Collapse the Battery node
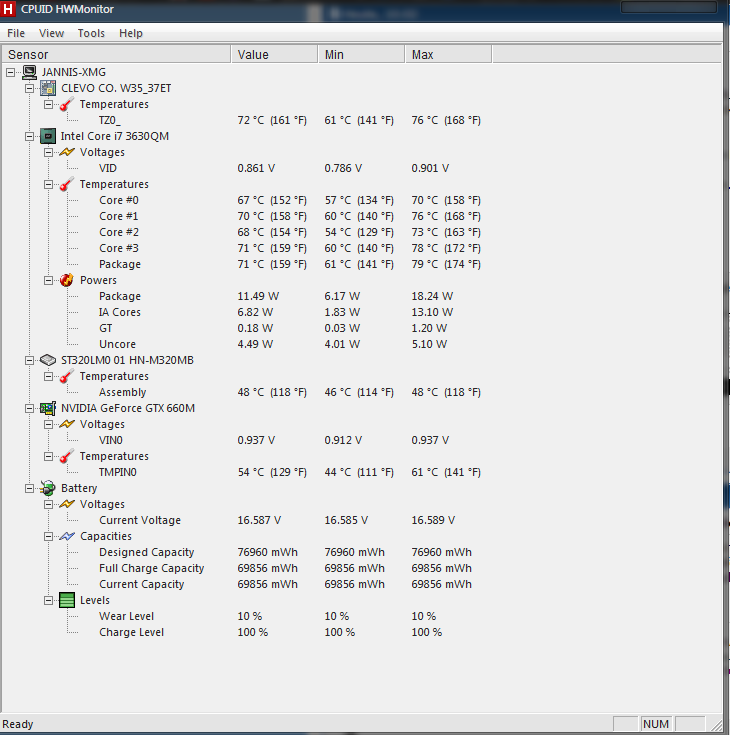The width and height of the screenshot is (730, 735). coord(30,488)
